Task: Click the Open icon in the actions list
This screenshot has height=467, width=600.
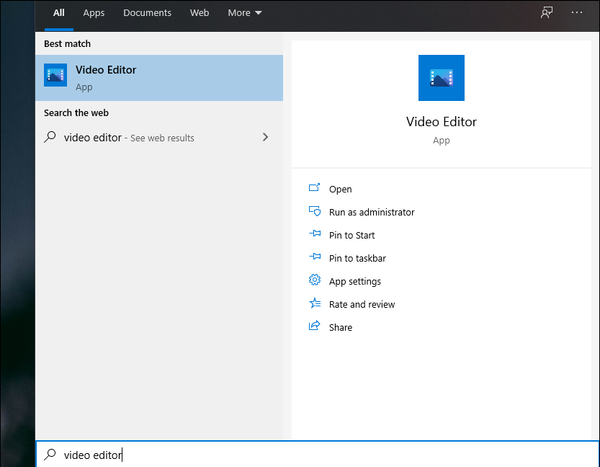Action: coord(315,189)
